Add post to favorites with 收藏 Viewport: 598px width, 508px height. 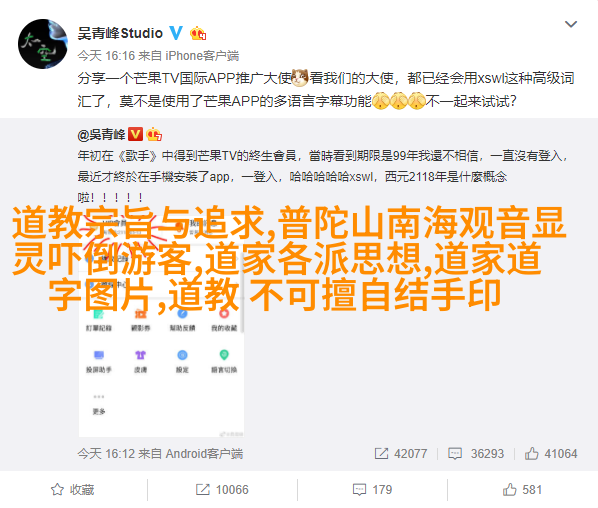coord(72,490)
